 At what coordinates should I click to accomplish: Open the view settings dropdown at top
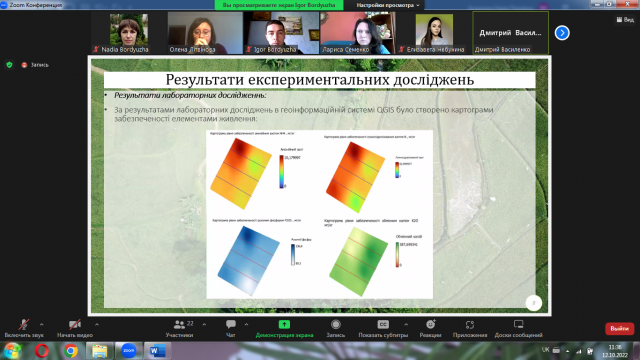click(x=387, y=5)
